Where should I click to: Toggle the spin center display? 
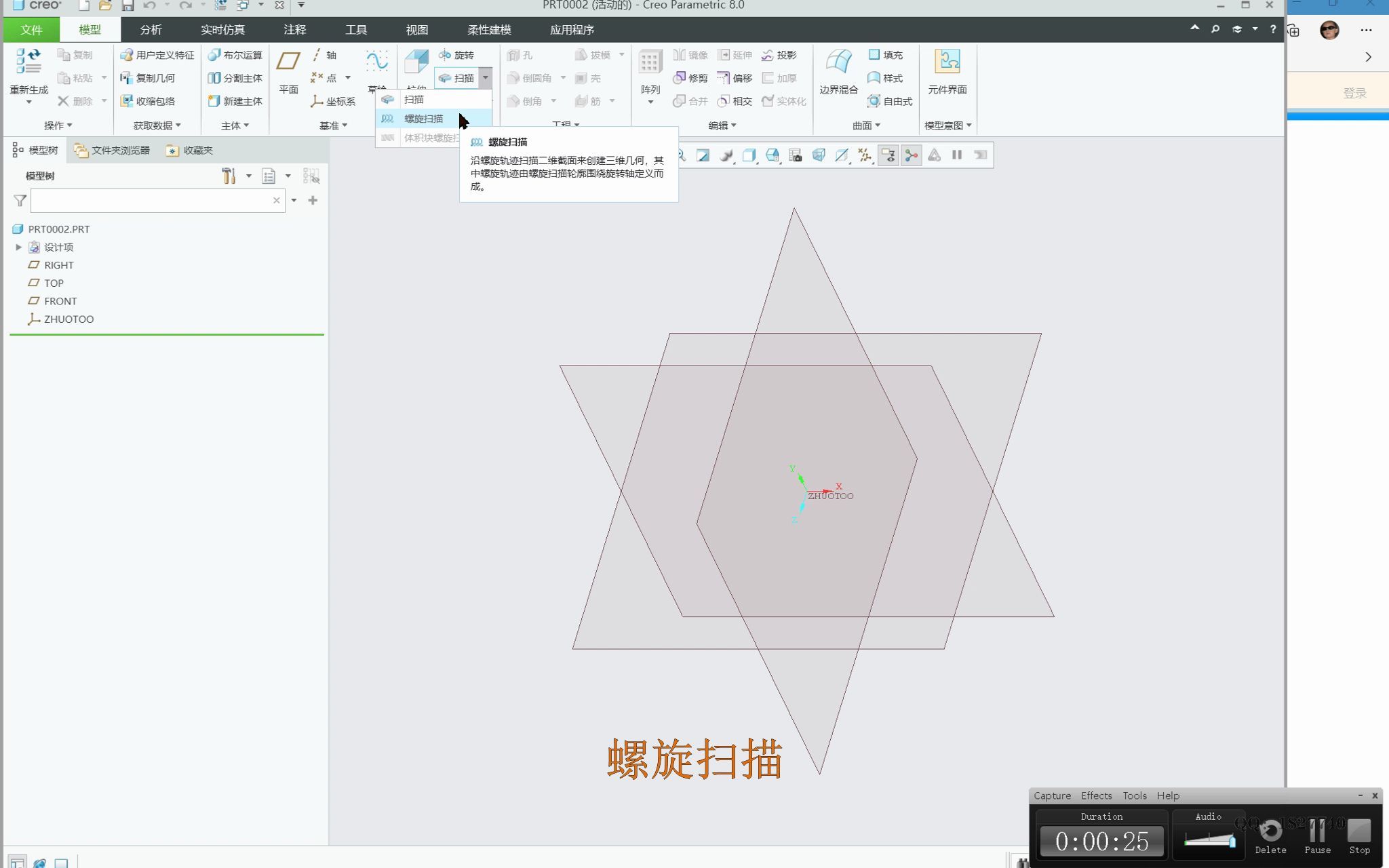point(910,155)
